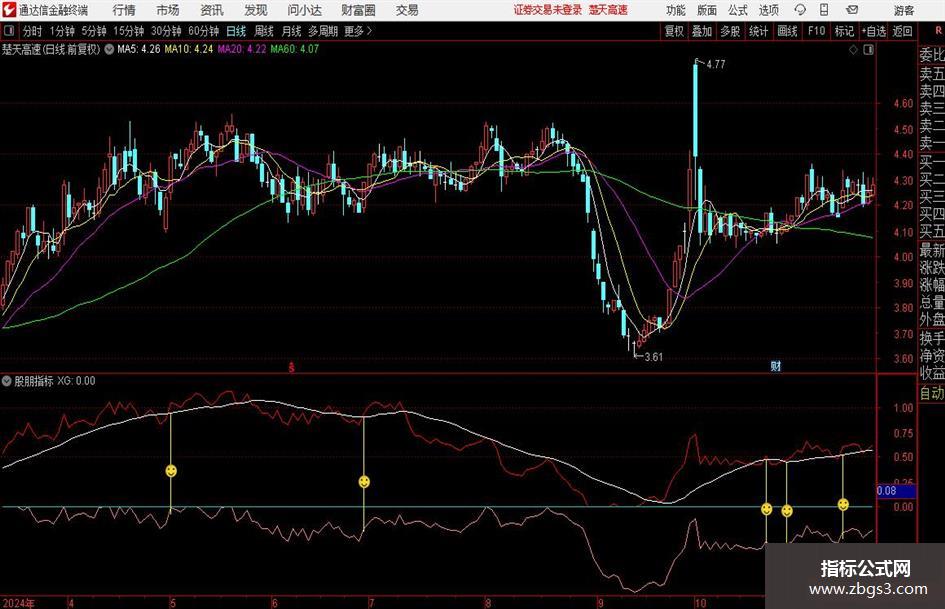Click the +自选 button

click(x=874, y=31)
